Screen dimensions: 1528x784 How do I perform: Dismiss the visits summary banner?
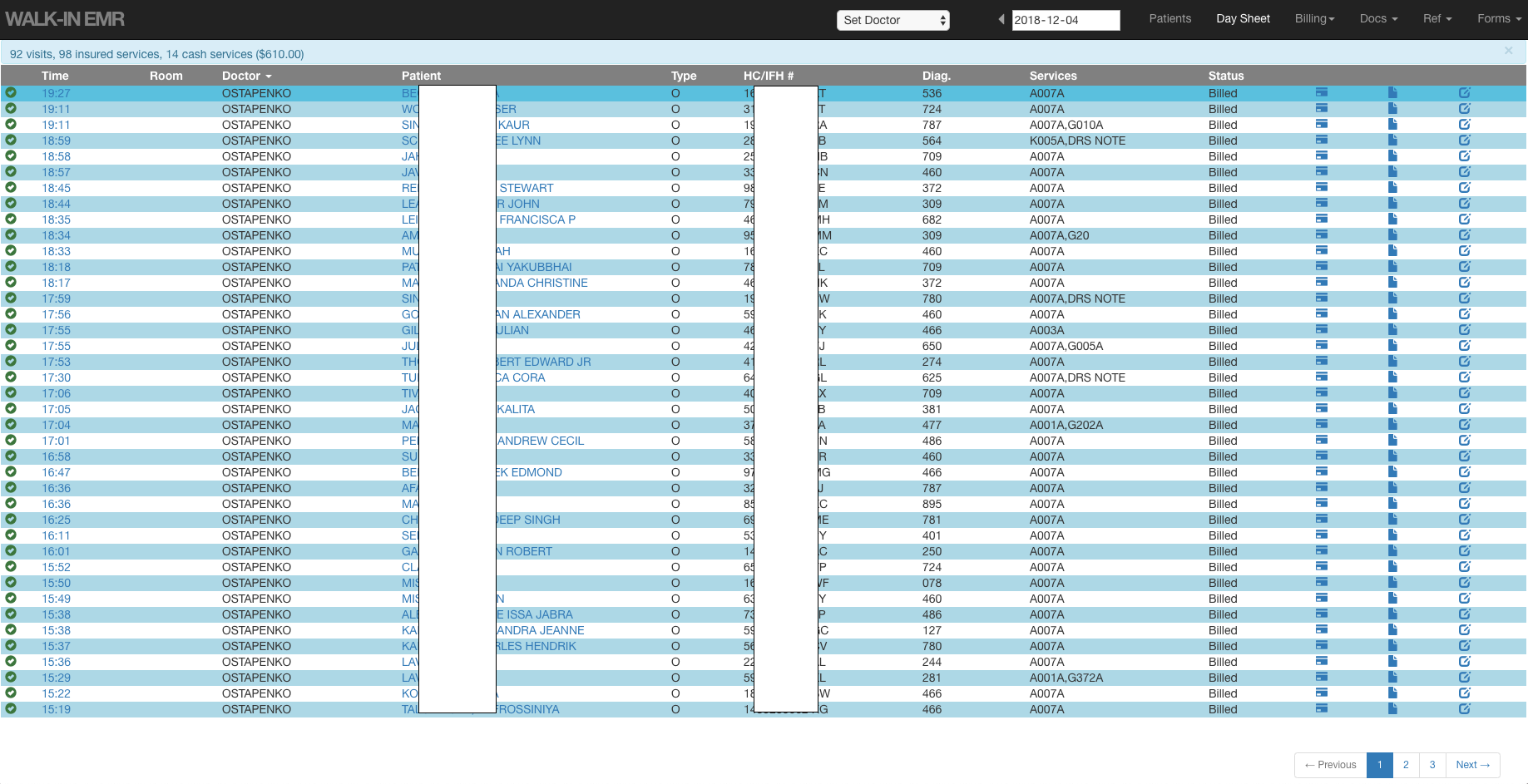pos(1508,51)
